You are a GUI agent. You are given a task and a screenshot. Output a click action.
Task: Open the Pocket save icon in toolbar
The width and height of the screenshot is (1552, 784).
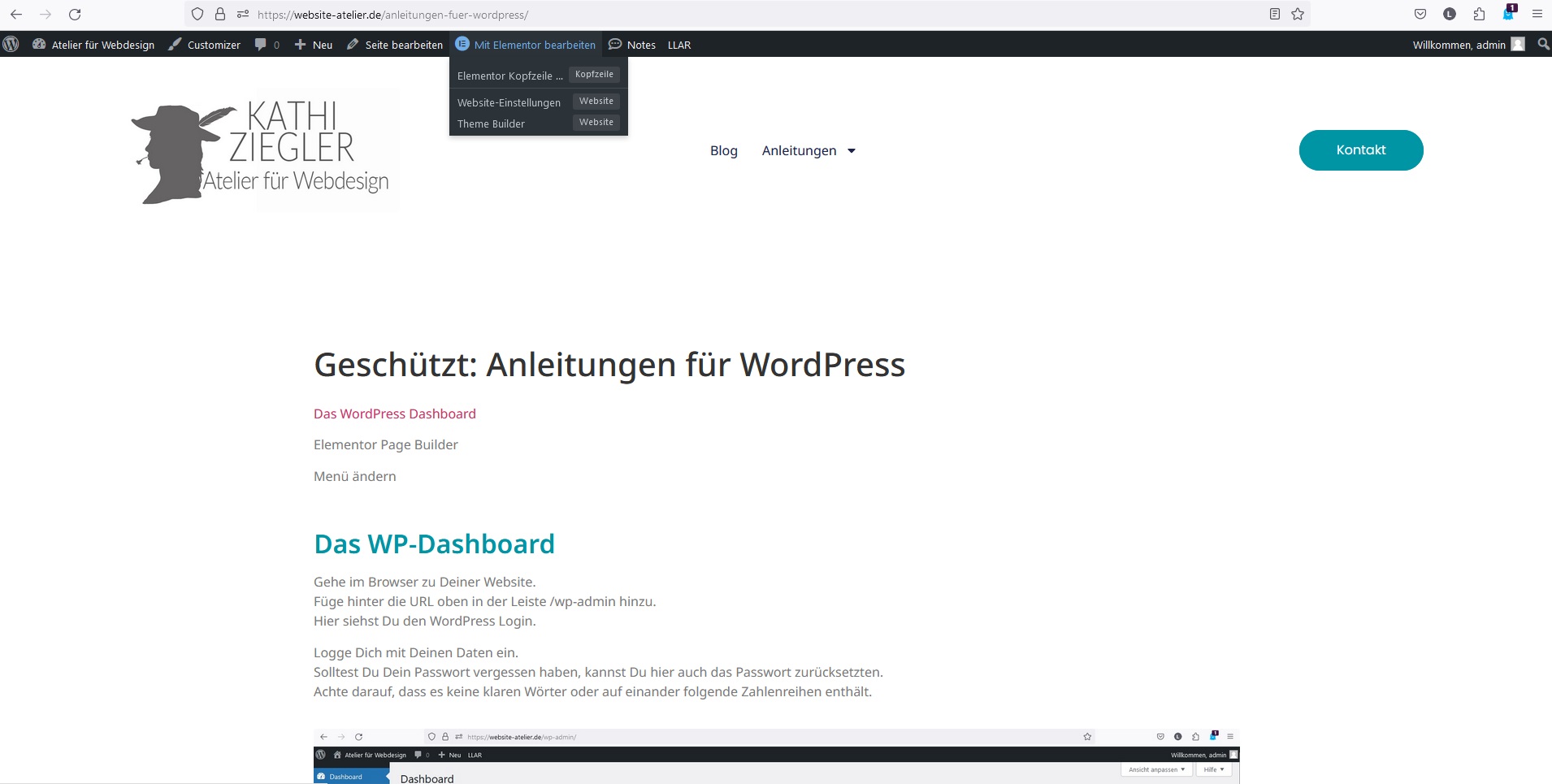(x=1420, y=15)
